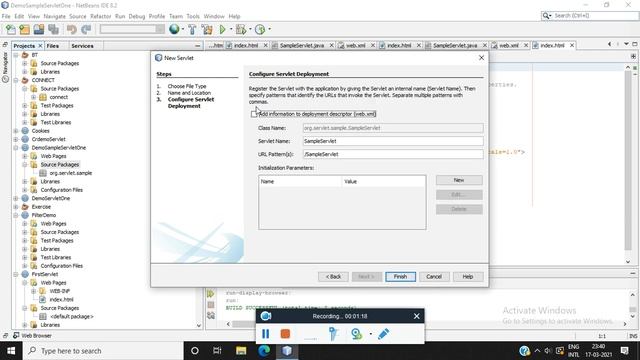Stop the screen recording with orange button

click(x=285, y=334)
